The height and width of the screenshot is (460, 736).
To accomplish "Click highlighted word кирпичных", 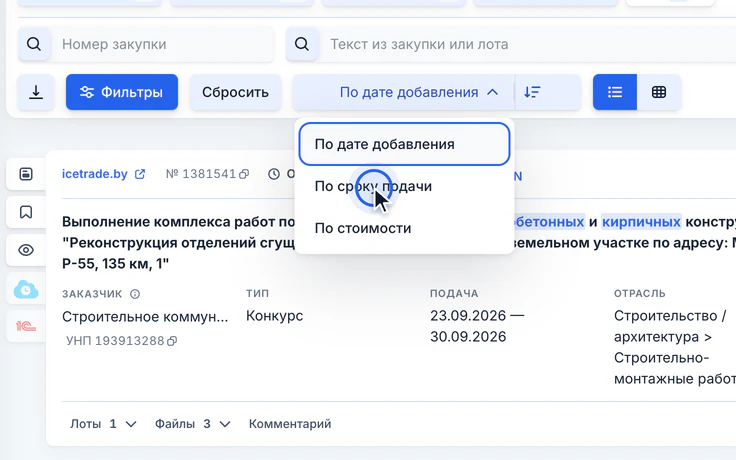I will point(641,222).
